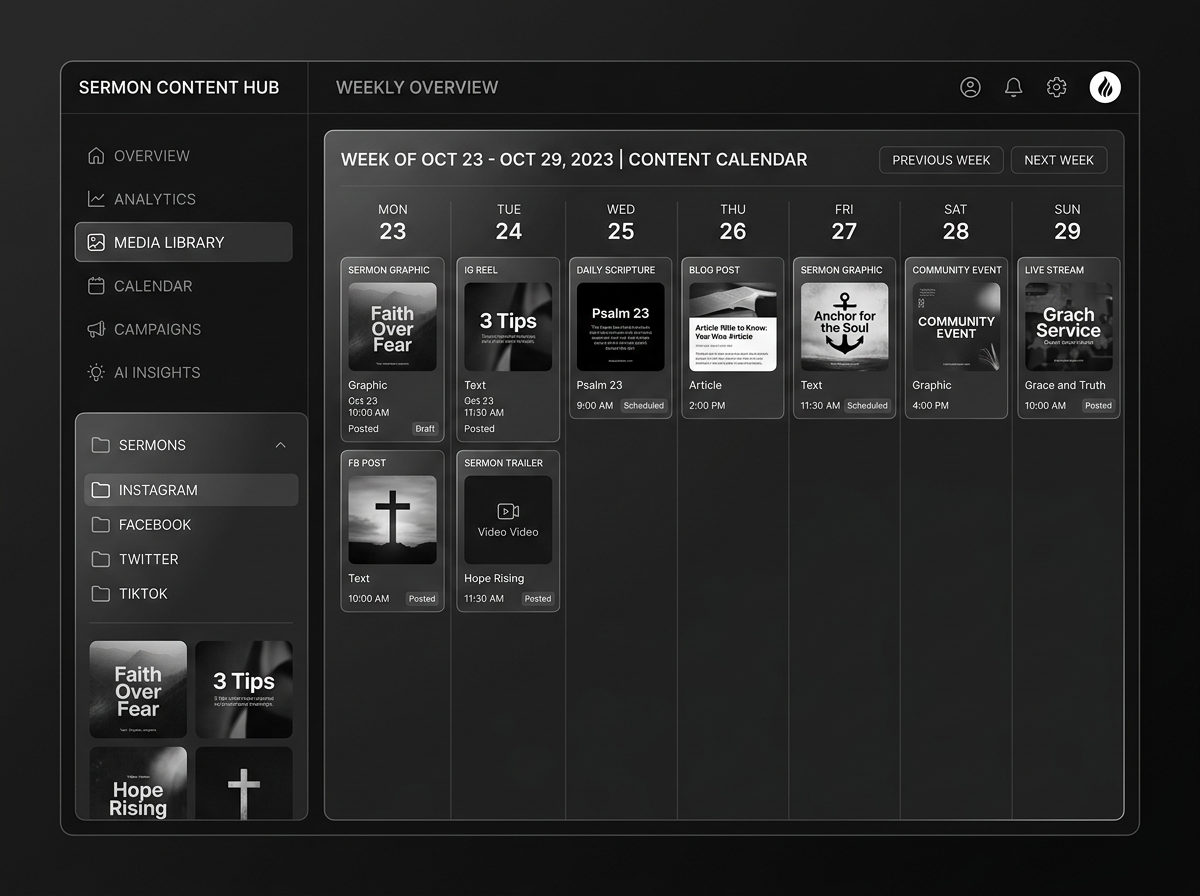Click the AI Insights lightbulb icon
Viewport: 1200px width, 896px height.
click(96, 372)
